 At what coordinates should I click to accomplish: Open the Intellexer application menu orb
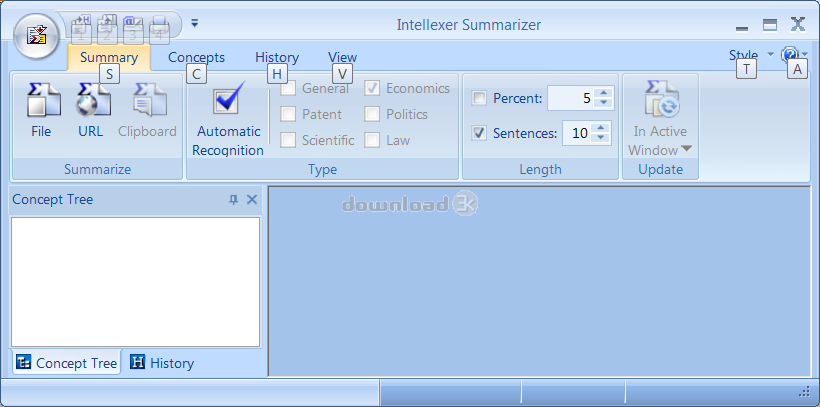click(x=36, y=37)
